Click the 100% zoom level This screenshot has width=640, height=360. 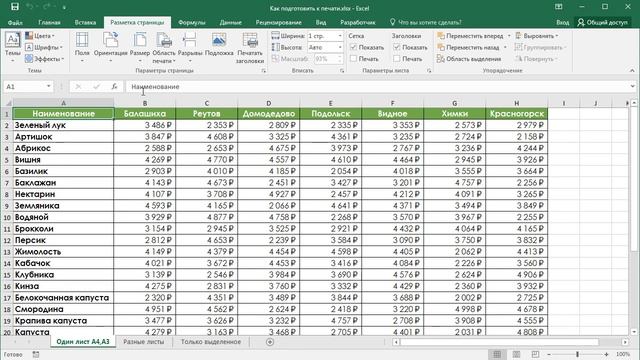[623, 354]
